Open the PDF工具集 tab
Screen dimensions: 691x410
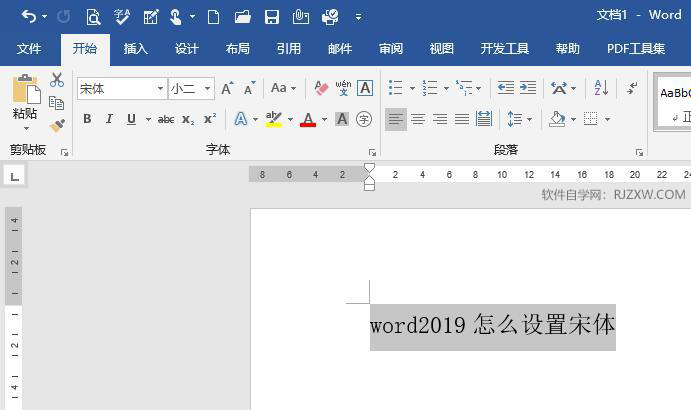pyautogui.click(x=635, y=48)
